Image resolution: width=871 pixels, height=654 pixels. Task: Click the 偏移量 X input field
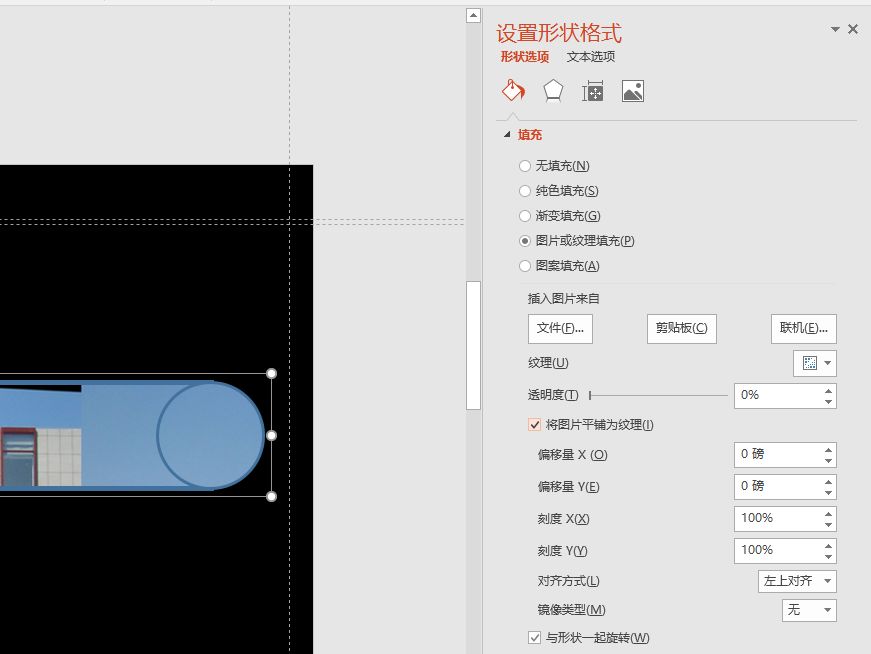tap(778, 455)
